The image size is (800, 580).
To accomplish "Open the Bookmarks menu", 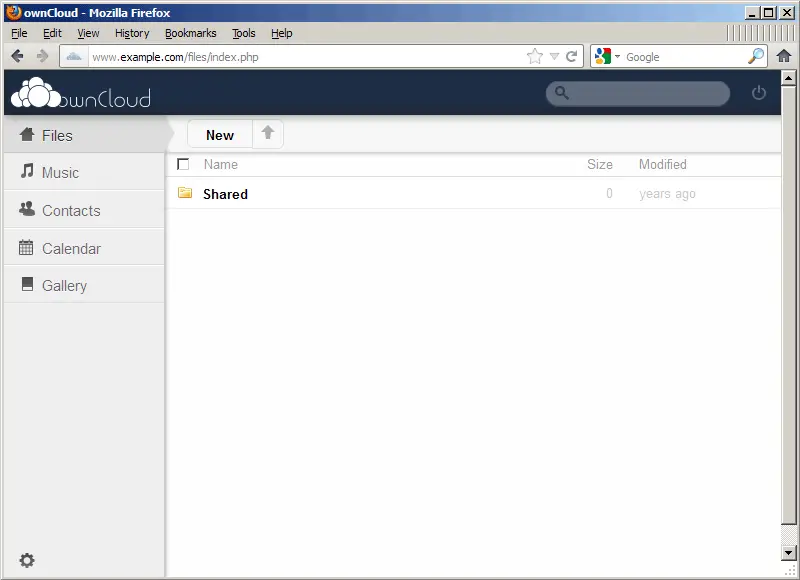I will (190, 33).
